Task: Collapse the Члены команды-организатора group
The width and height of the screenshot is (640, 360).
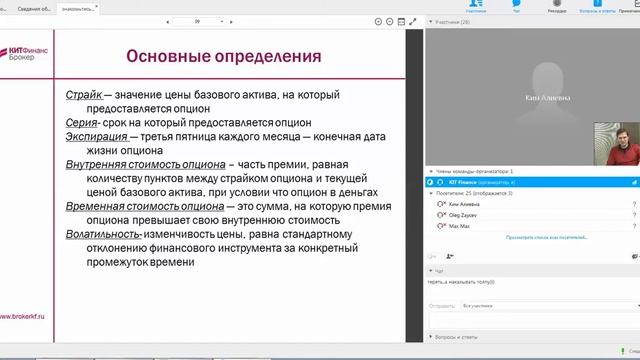Action: click(x=431, y=171)
